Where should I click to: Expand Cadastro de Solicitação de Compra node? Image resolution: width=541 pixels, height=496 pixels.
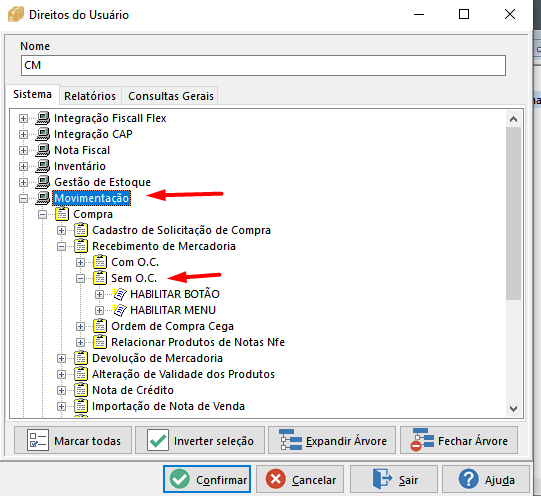tap(61, 230)
